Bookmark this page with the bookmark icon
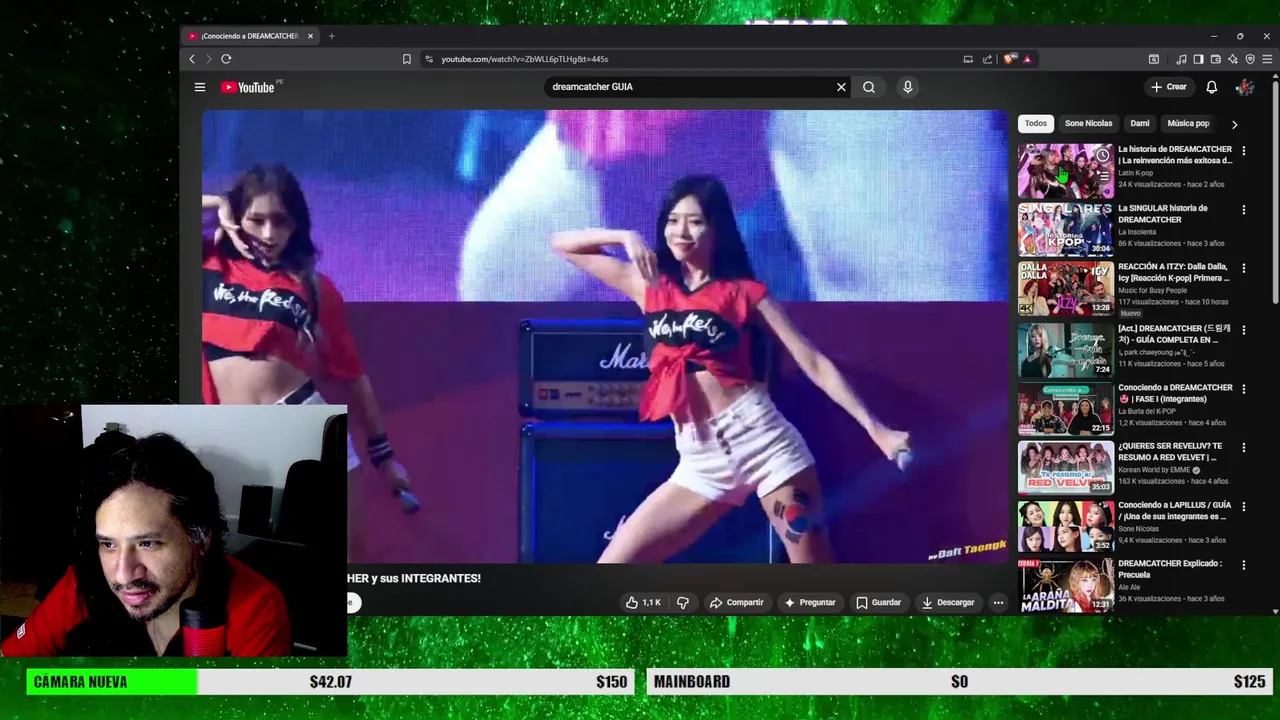This screenshot has width=1280, height=720. pos(406,59)
